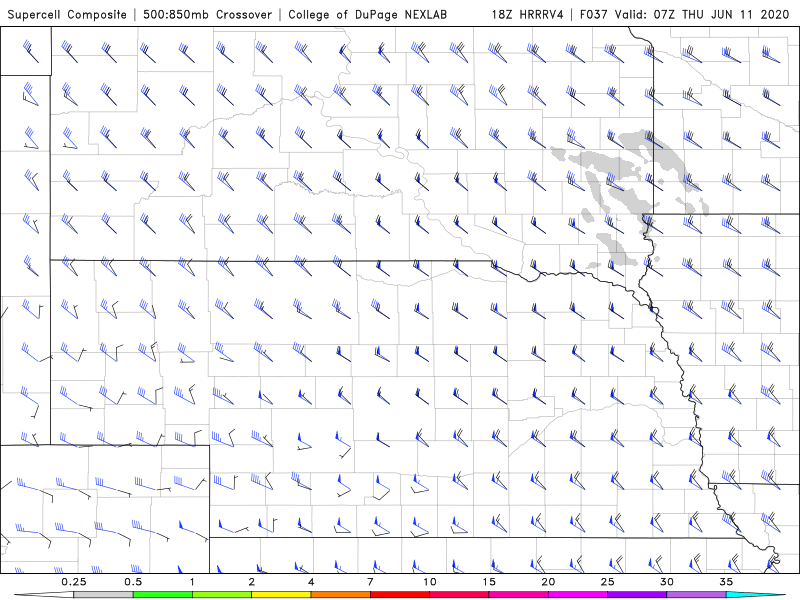Click the dark purple segment between 25 and 30
The width and height of the screenshot is (800, 600).
pyautogui.click(x=637, y=595)
